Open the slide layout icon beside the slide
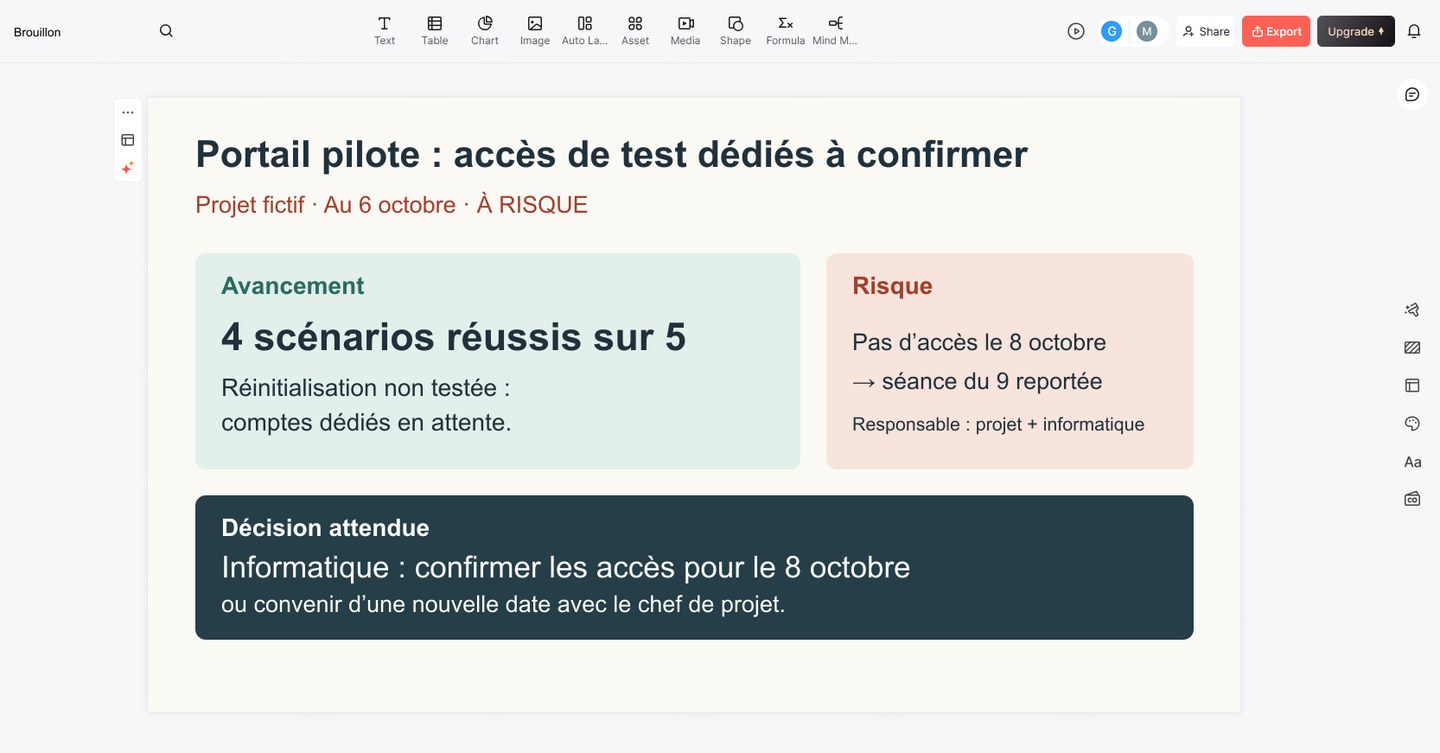 coord(128,140)
